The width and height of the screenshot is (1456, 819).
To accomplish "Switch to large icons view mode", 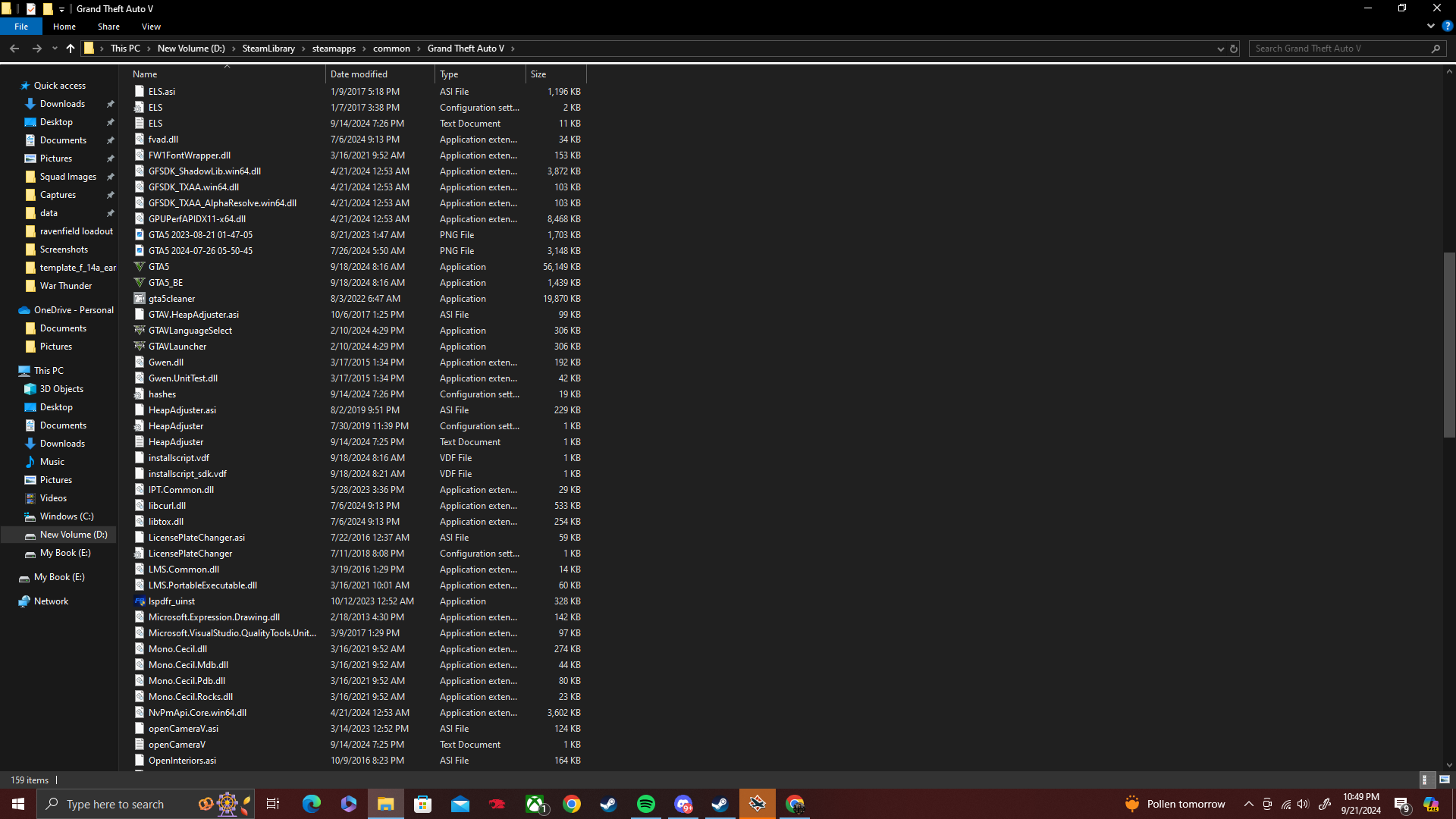I will [x=1445, y=780].
